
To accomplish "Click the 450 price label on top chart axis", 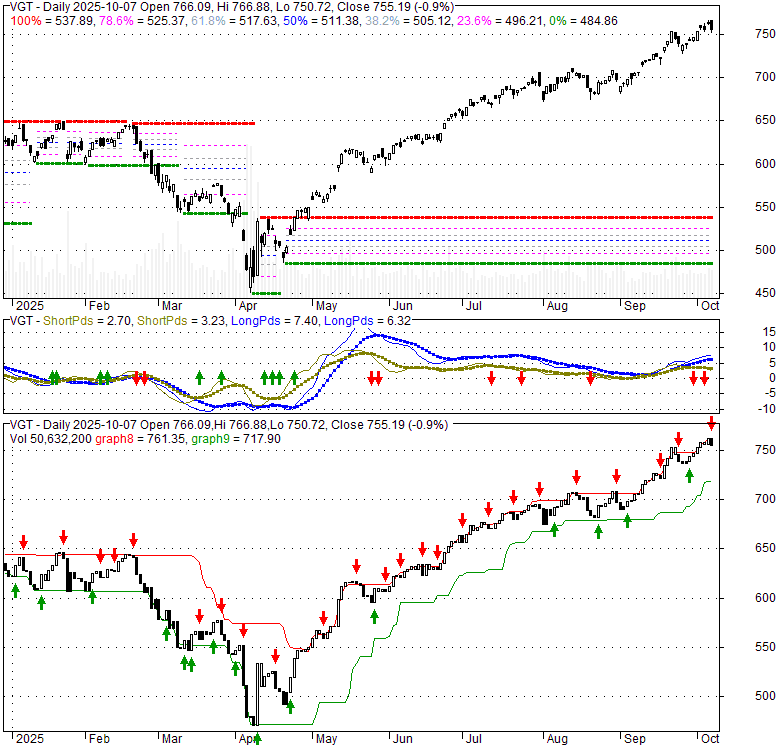I will click(765, 293).
